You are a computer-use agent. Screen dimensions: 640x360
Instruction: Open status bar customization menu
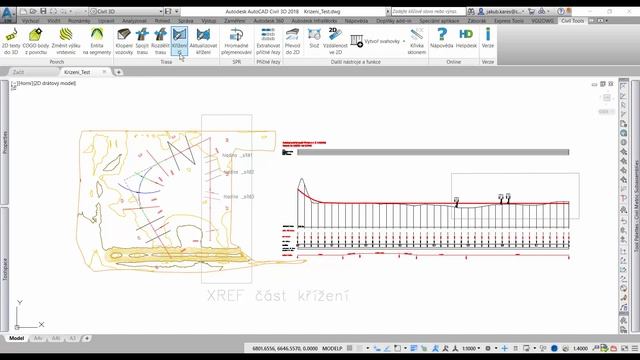point(635,348)
